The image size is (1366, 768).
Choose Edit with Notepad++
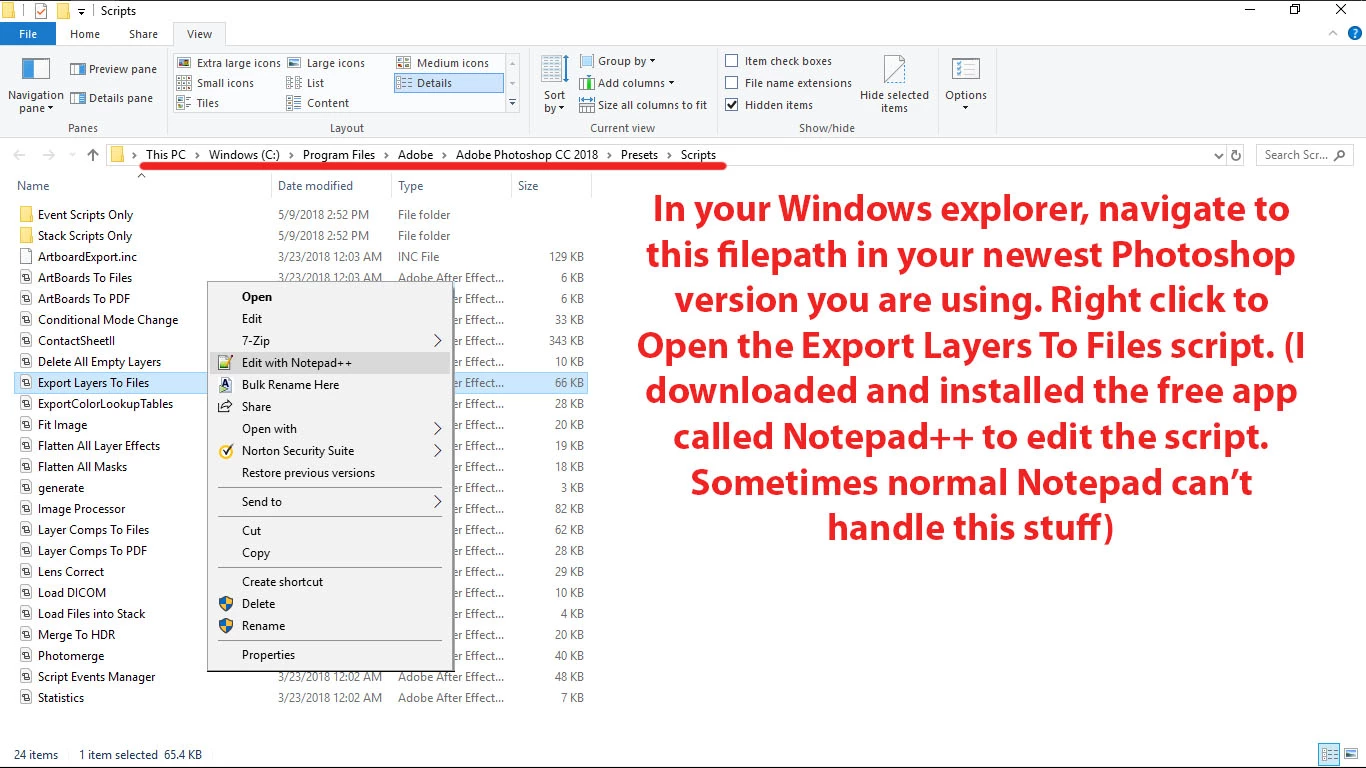tap(330, 363)
